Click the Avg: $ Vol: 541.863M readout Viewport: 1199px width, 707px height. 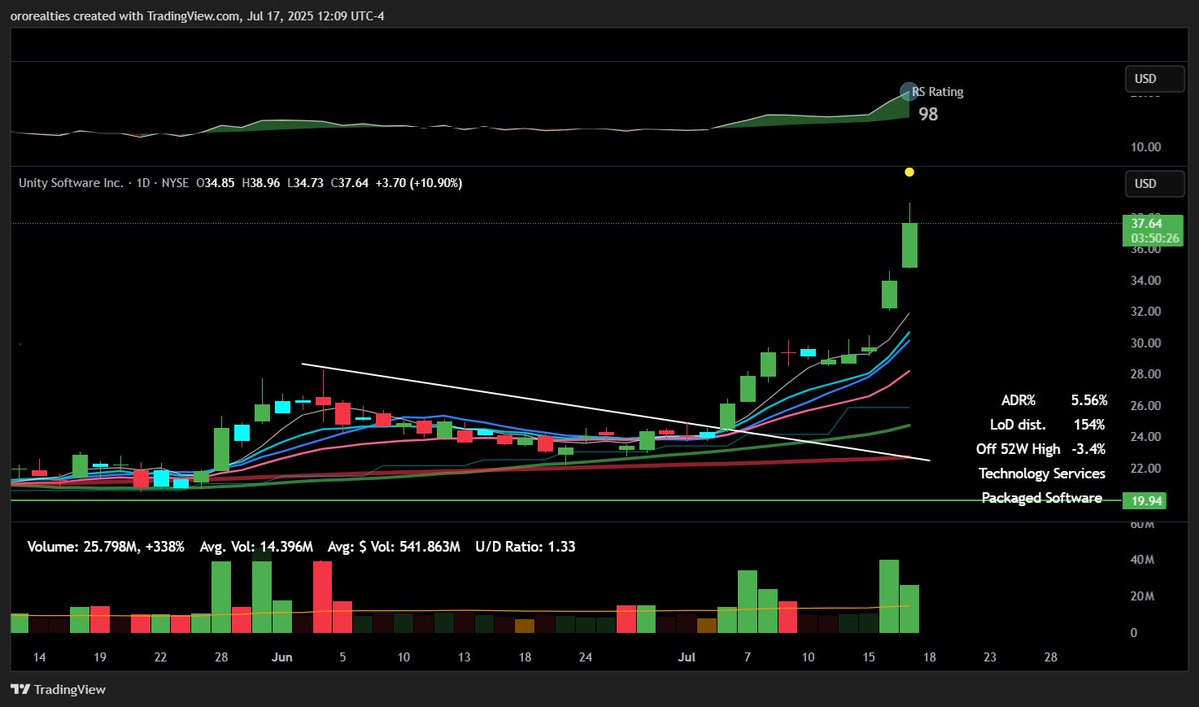tap(394, 546)
